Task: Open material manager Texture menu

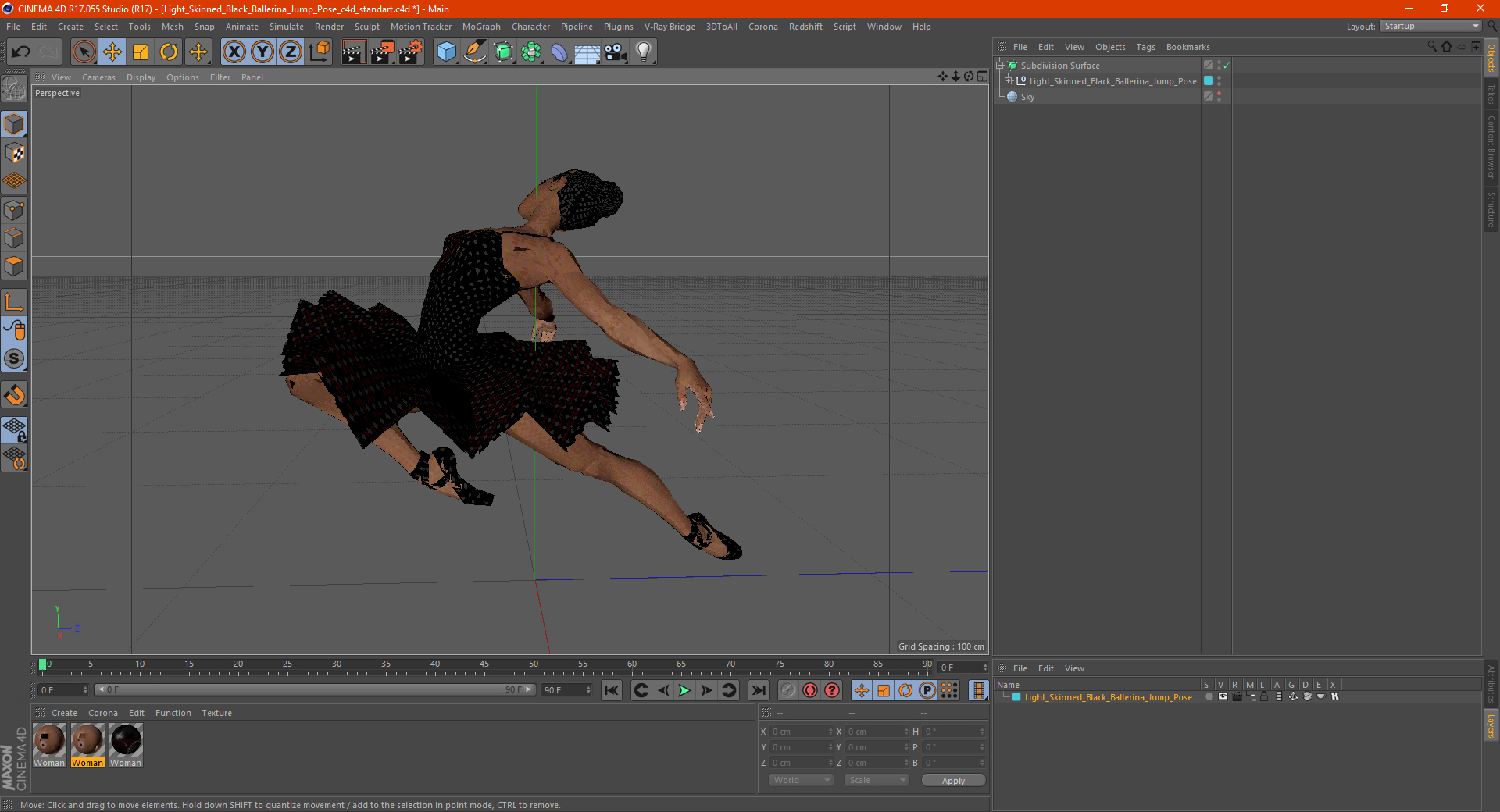Action: pyautogui.click(x=216, y=713)
